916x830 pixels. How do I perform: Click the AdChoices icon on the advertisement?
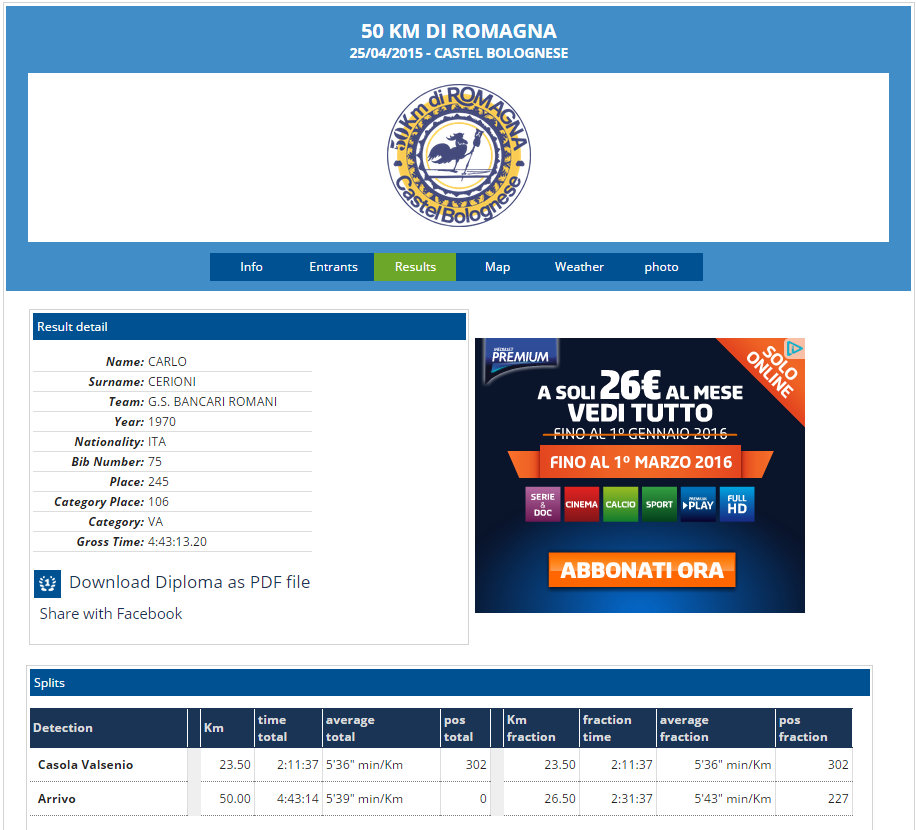(794, 348)
